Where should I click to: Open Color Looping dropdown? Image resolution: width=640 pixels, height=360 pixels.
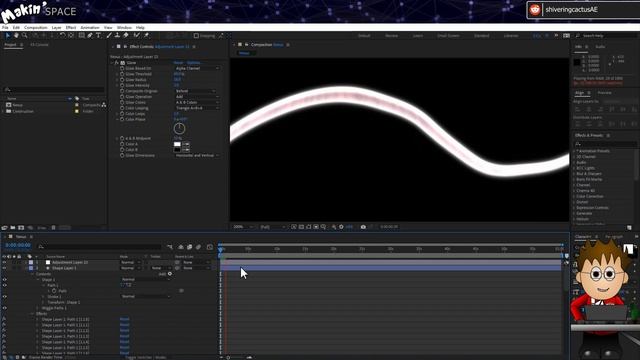tap(197, 108)
